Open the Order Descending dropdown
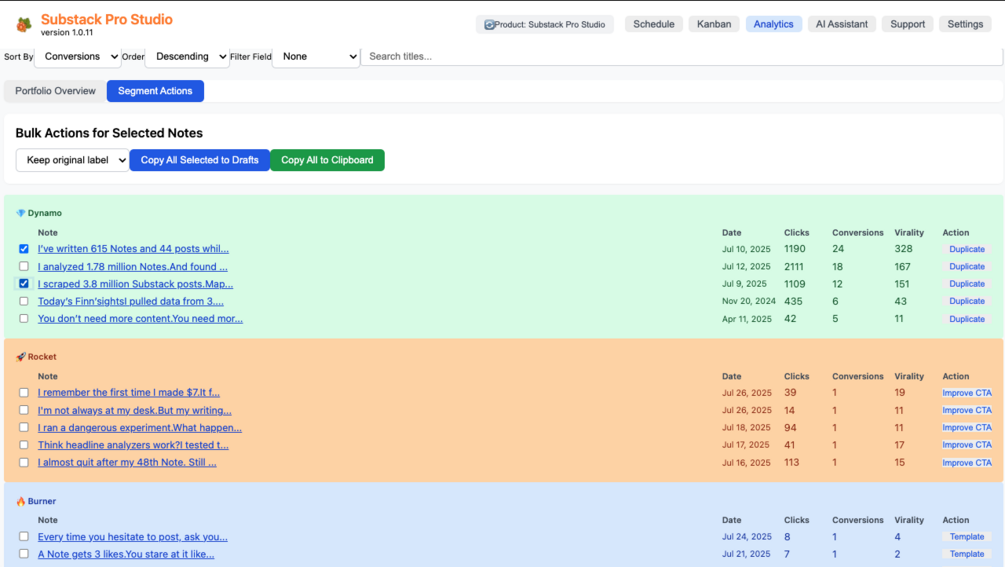Screen dimensions: 1005x567 [187, 56]
